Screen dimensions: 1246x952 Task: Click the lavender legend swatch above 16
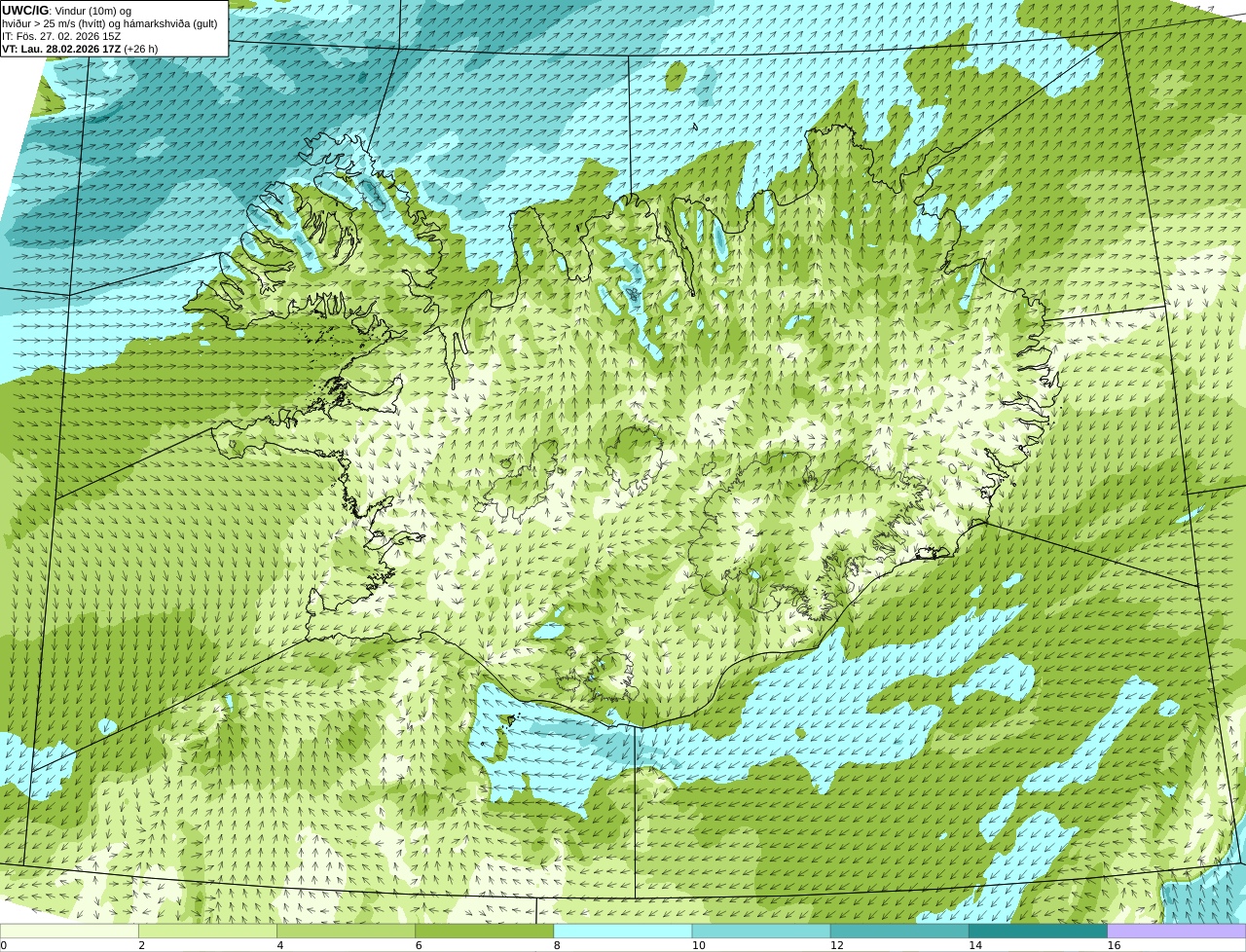coord(1177,931)
